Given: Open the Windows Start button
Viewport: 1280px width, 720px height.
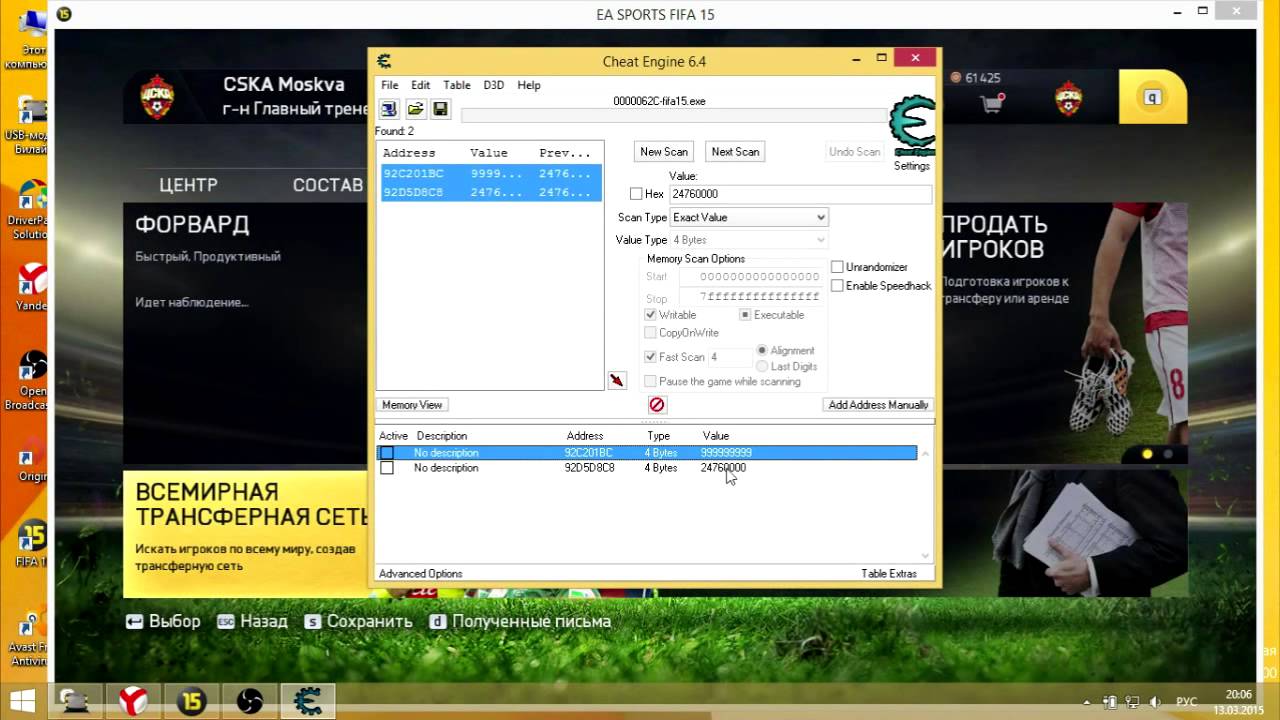Looking at the screenshot, I should (x=22, y=700).
